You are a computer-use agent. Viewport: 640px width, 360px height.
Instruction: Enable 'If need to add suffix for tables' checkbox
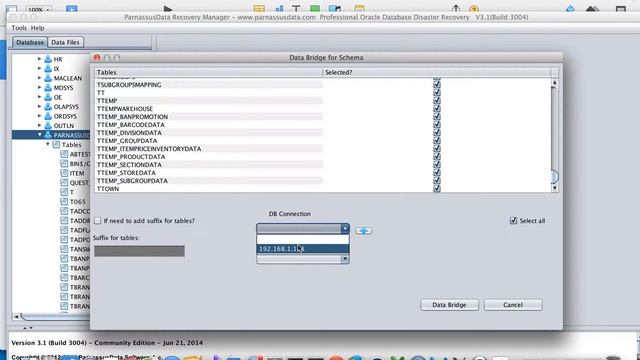(x=98, y=221)
